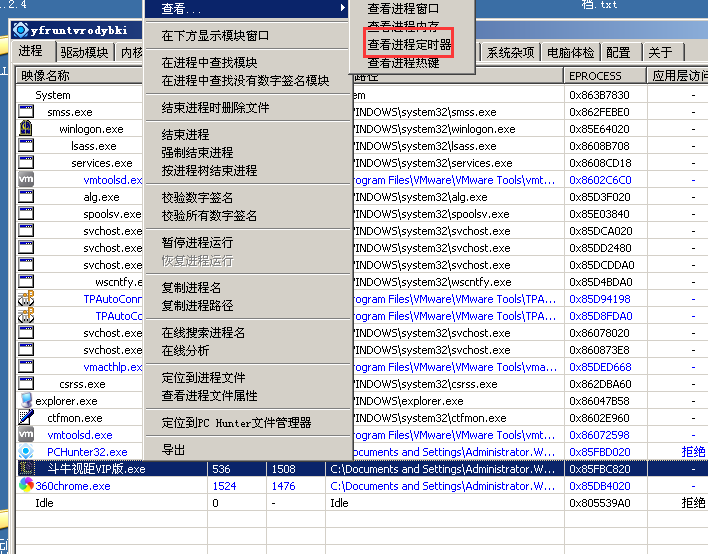The width and height of the screenshot is (708, 554).
Task: Click the alg.exe window icon
Action: click(26, 197)
